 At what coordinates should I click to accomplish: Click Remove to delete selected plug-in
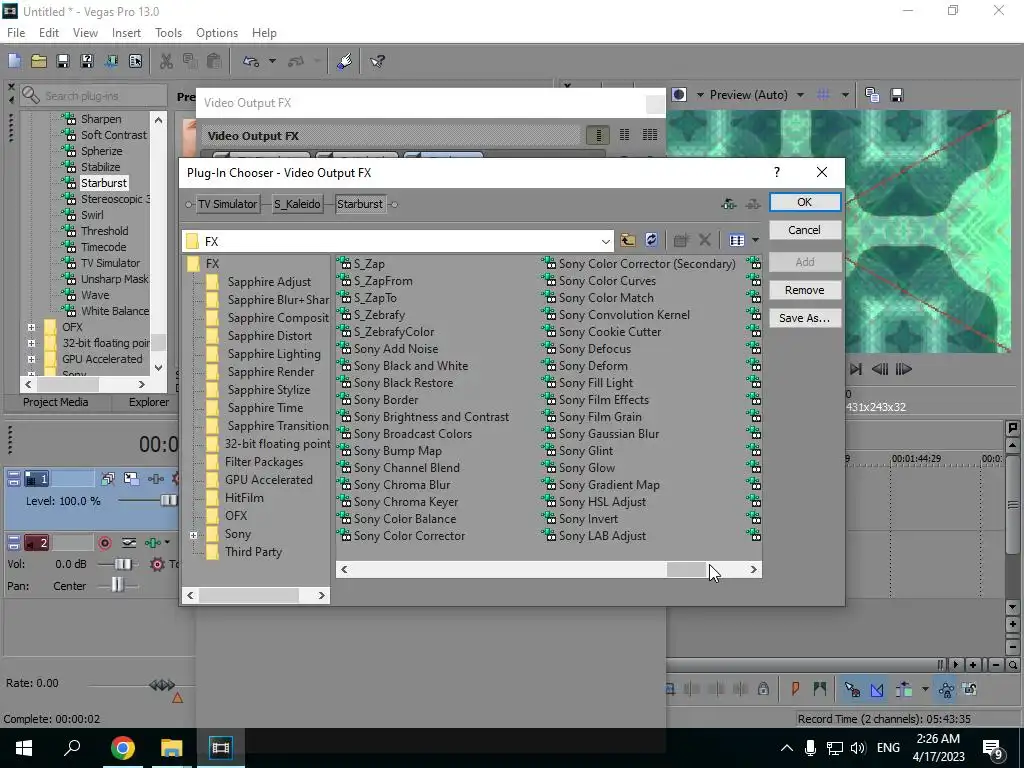805,290
